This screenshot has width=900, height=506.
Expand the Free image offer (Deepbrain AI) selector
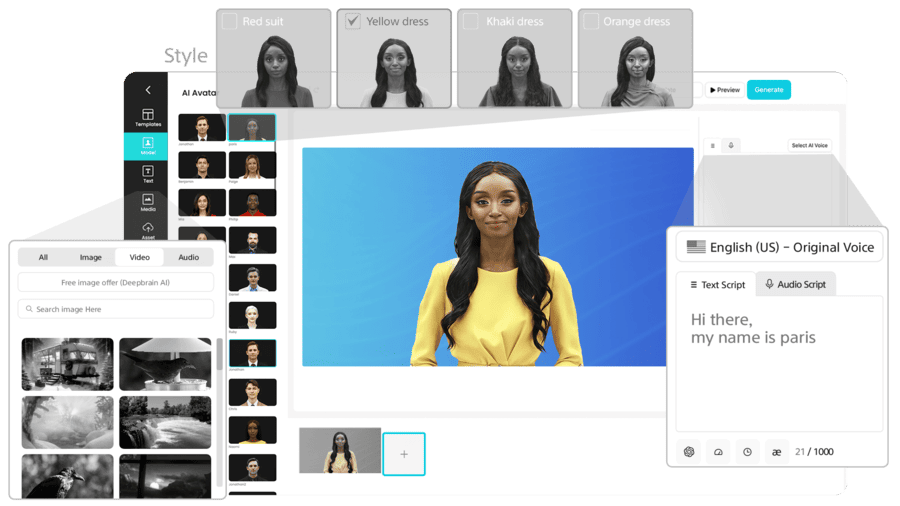116,283
